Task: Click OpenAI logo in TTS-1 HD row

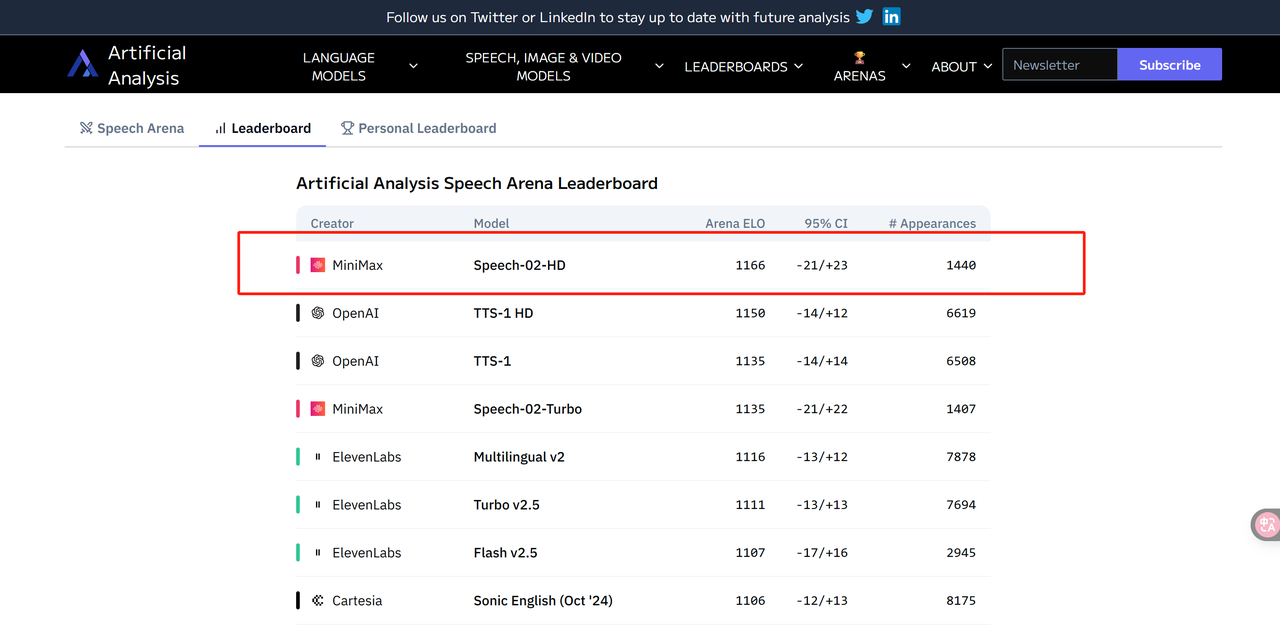Action: pyautogui.click(x=318, y=313)
